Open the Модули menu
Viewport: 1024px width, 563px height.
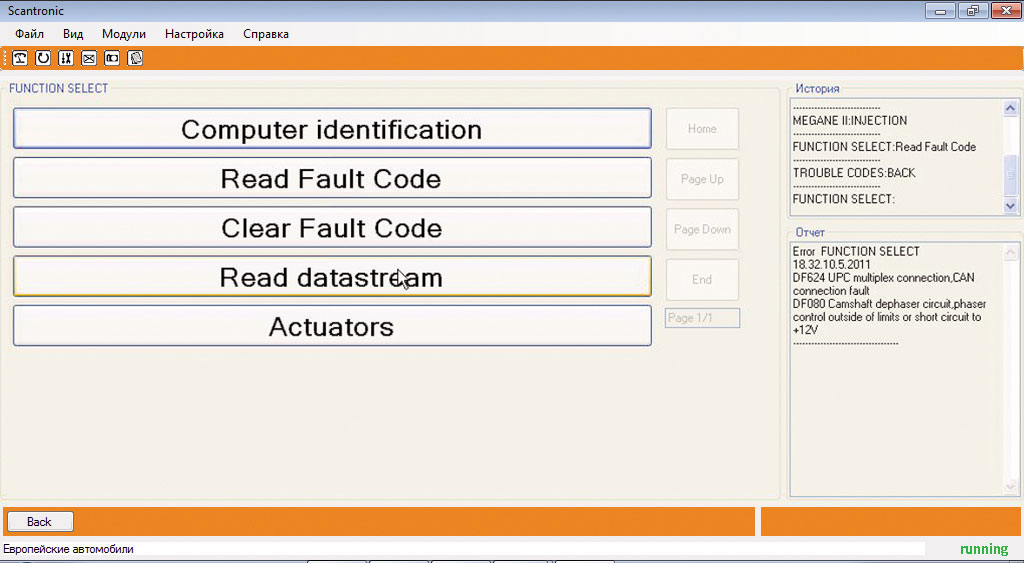click(124, 34)
